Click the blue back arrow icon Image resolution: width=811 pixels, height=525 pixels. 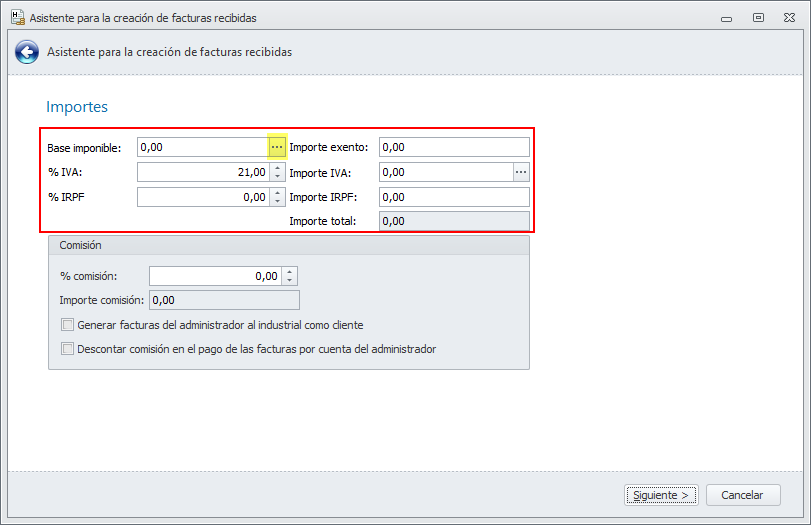[x=27, y=52]
